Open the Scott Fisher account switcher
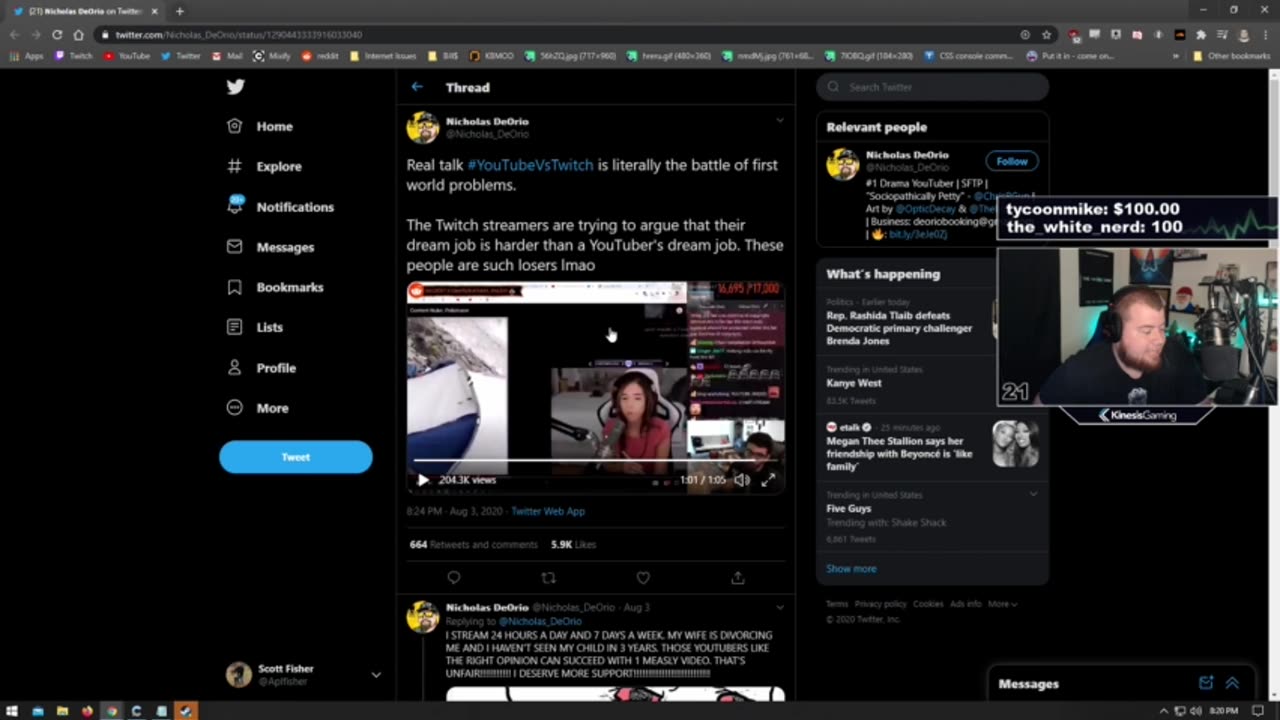The width and height of the screenshot is (1280, 720). click(304, 675)
